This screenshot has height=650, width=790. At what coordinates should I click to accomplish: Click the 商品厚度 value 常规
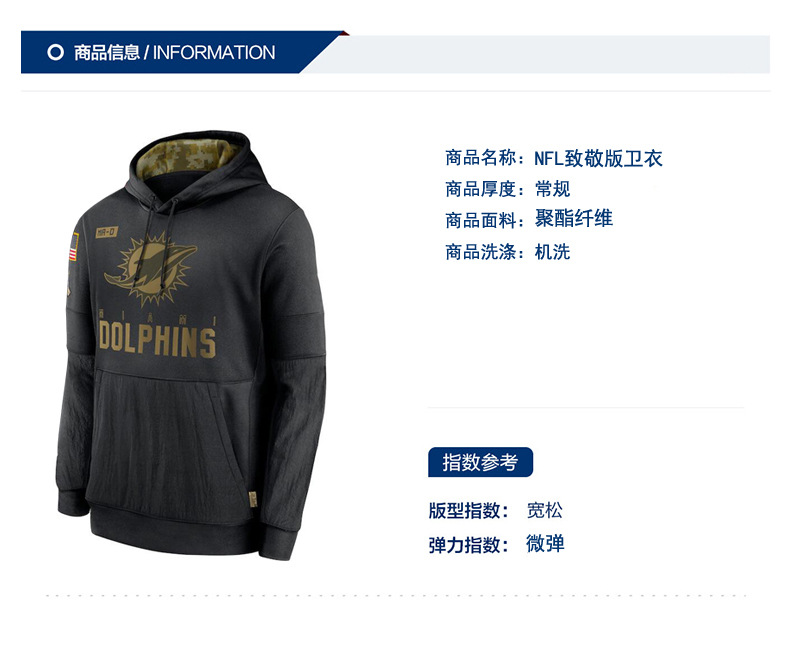tap(552, 189)
